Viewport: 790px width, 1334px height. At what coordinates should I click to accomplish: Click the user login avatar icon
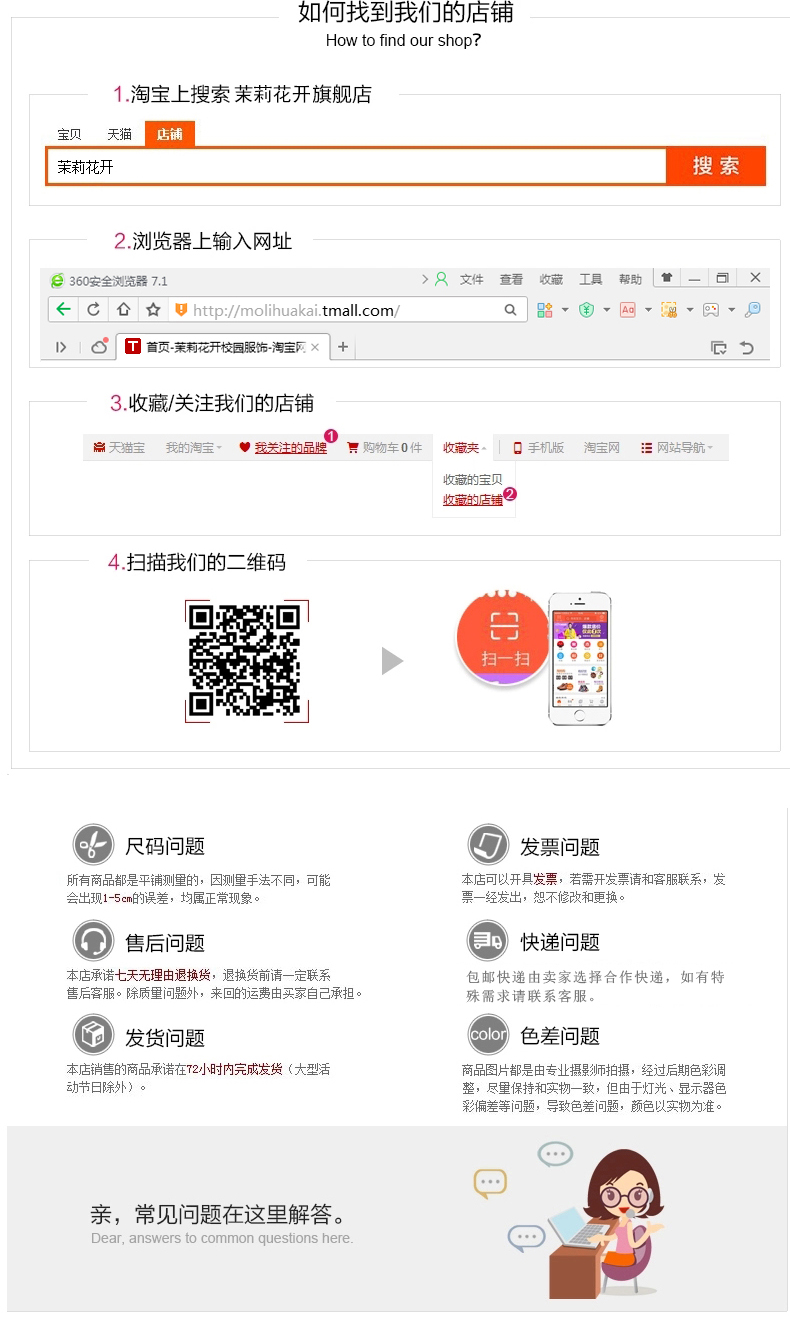441,279
